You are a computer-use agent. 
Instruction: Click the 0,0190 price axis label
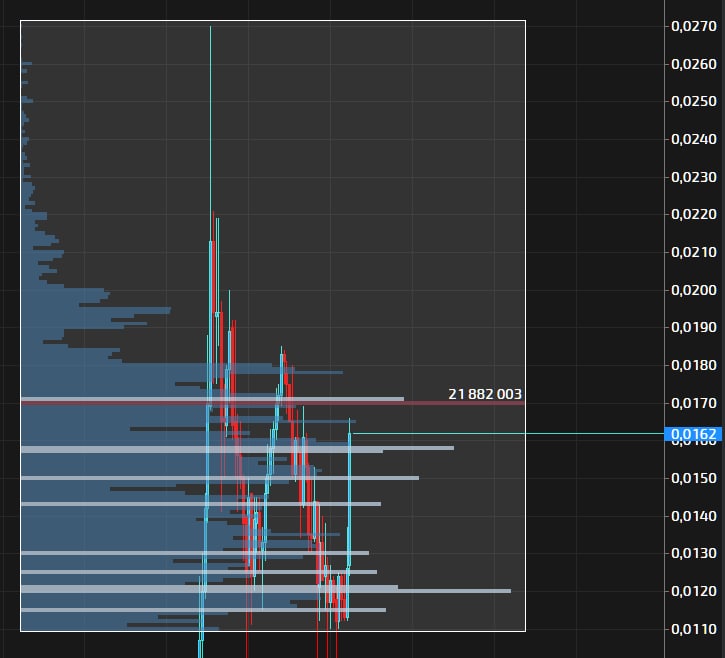point(694,327)
